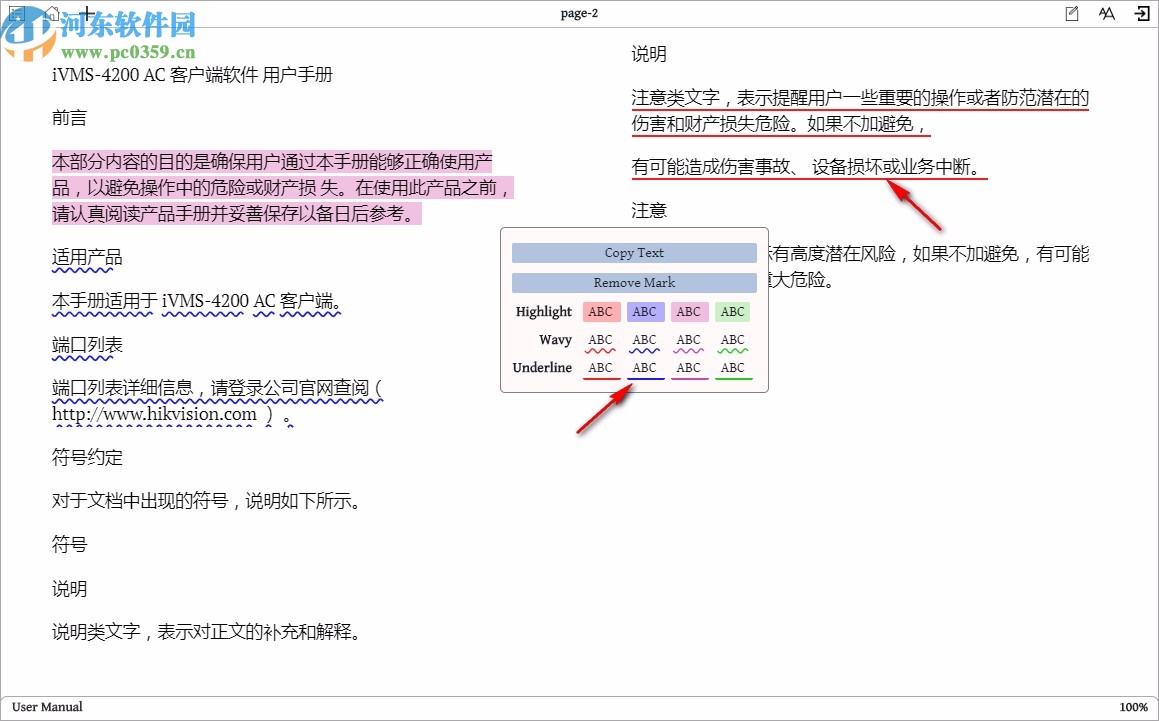Select the blue Highlight color

click(x=645, y=311)
